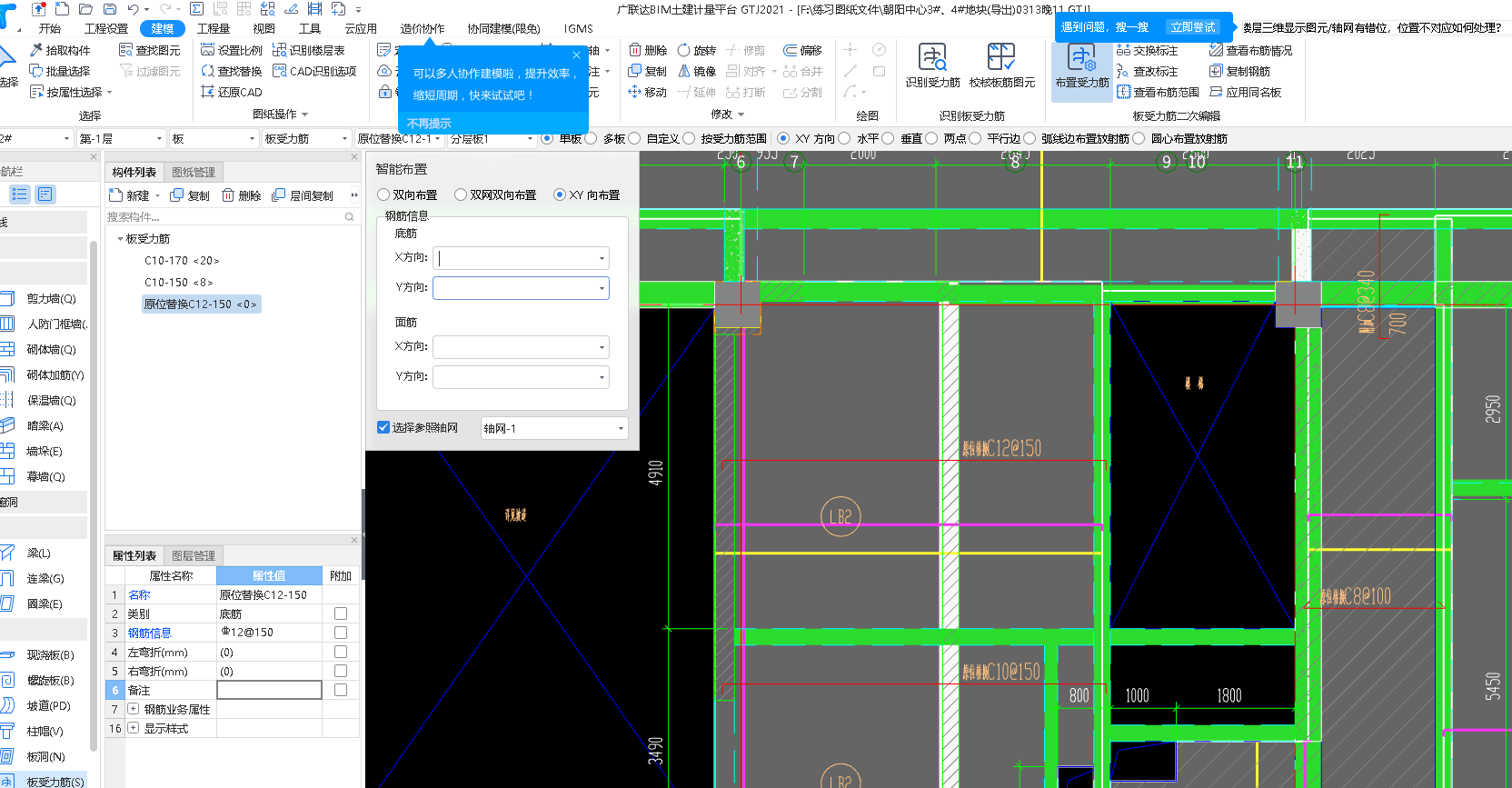1512x788 pixels.
Task: Select the 双网双向布置 radio option
Action: tap(462, 195)
